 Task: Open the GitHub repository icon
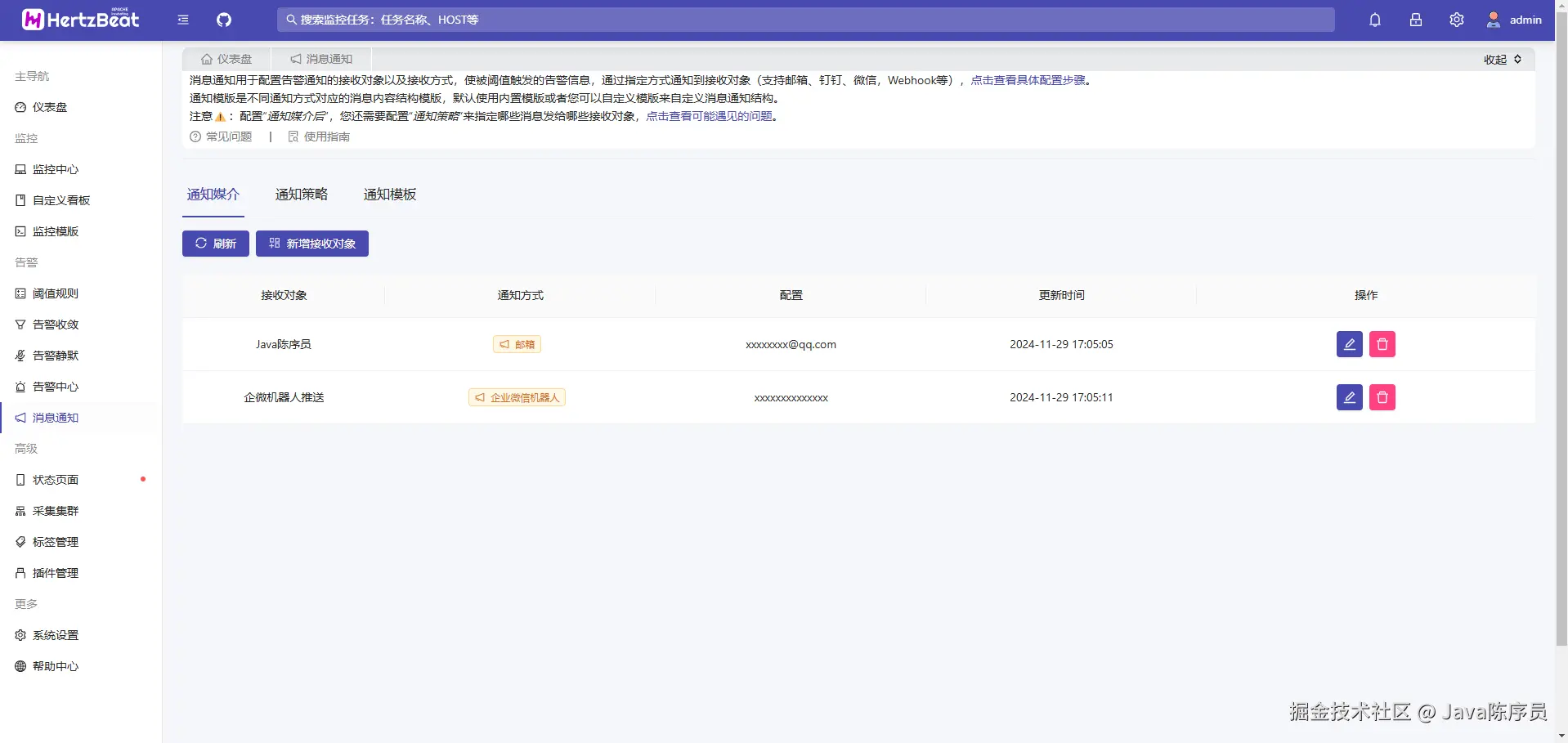tap(224, 20)
